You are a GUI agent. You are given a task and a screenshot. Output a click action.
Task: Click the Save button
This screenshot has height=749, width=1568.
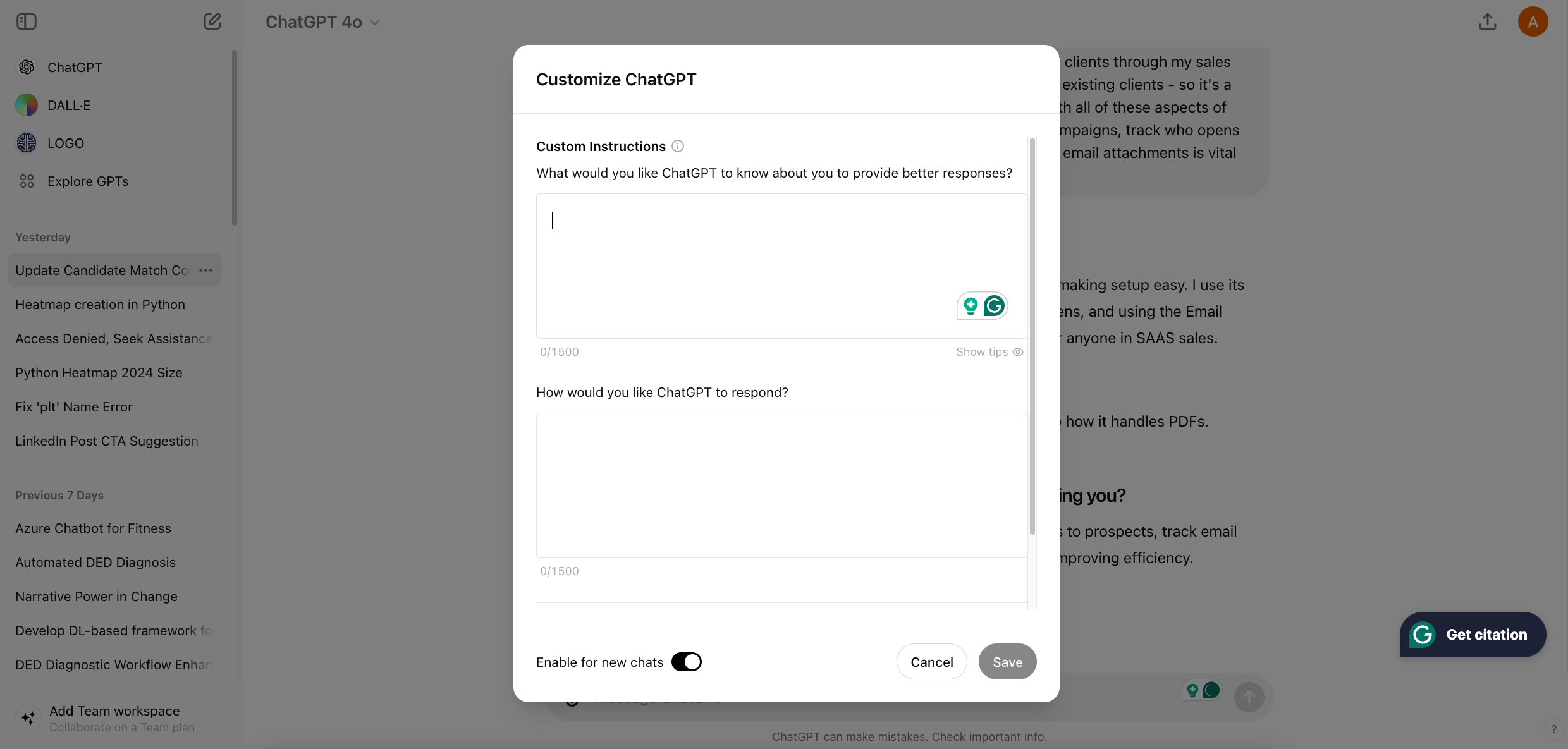(x=1007, y=662)
